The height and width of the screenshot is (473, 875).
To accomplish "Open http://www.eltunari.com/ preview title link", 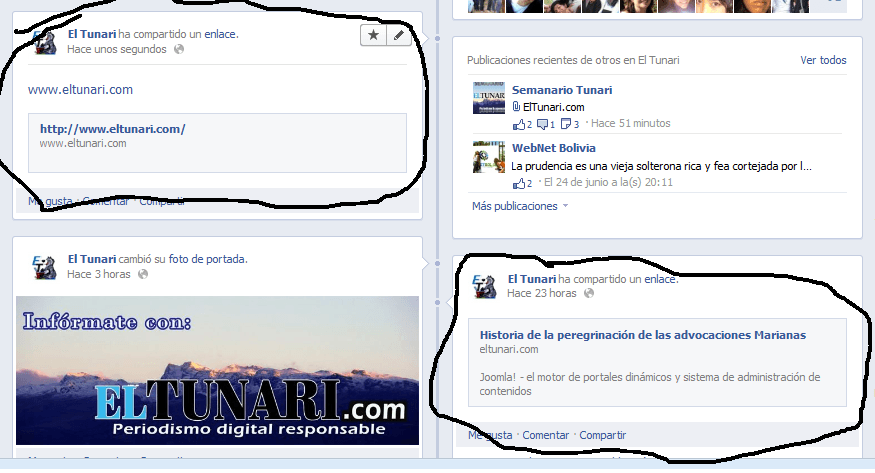I will [113, 129].
